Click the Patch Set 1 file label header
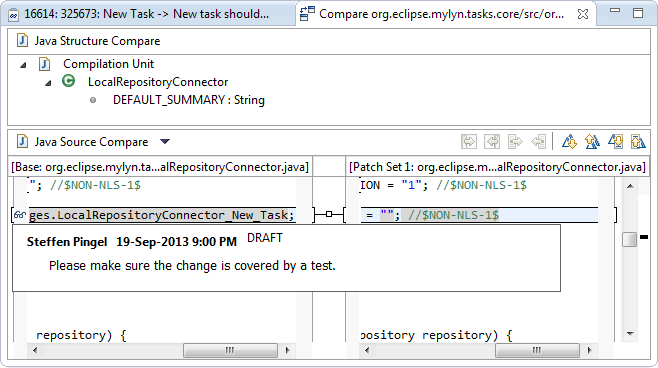This screenshot has width=658, height=368. 497,167
